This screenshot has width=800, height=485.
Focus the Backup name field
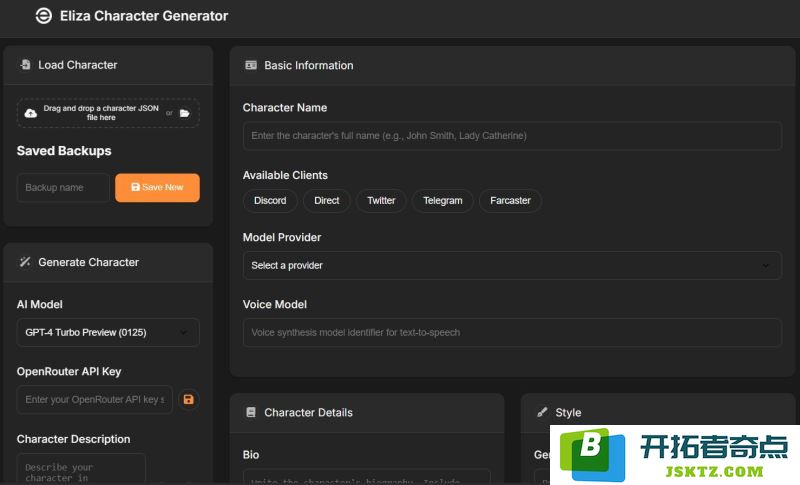(63, 188)
